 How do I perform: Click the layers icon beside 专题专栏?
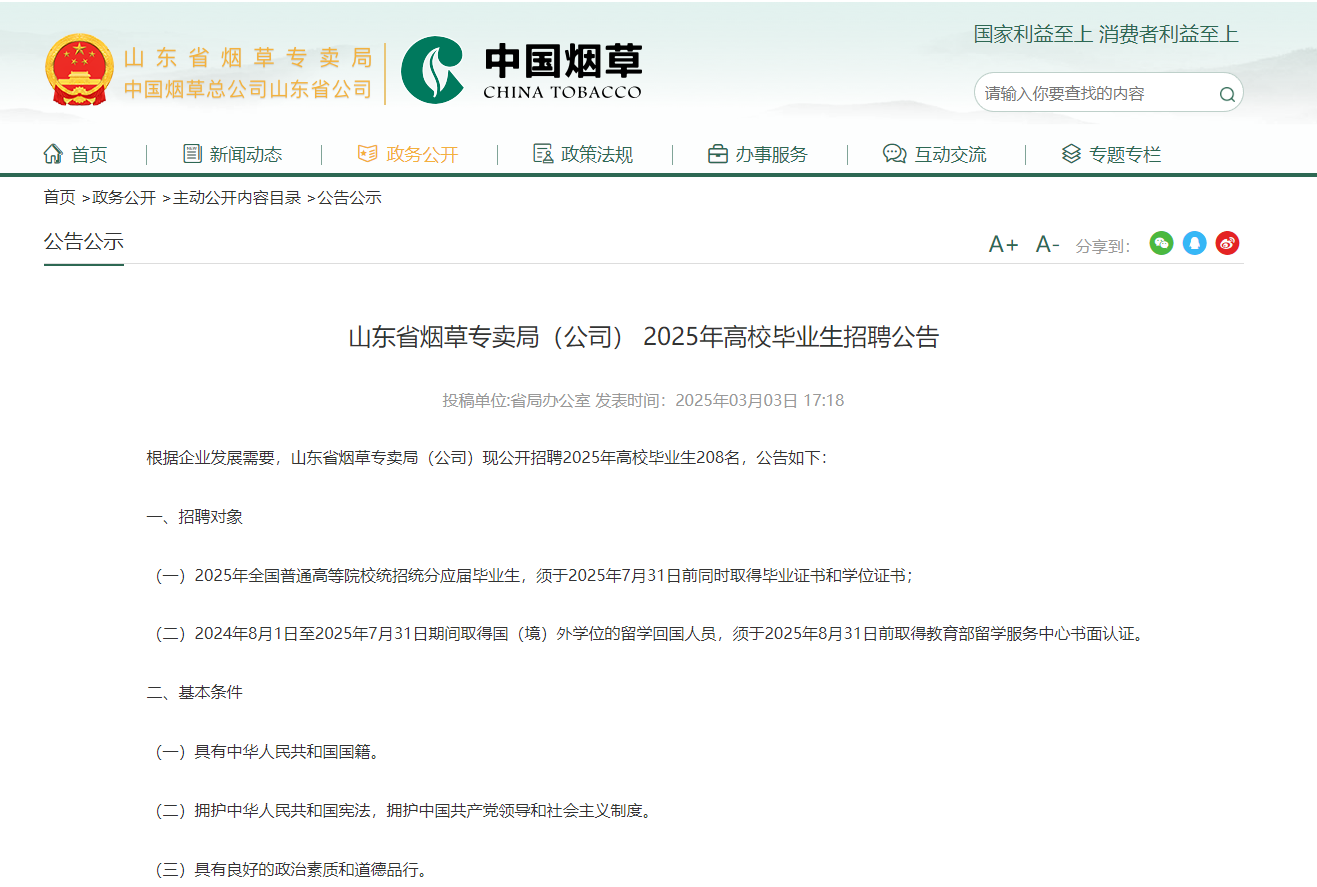point(1071,154)
